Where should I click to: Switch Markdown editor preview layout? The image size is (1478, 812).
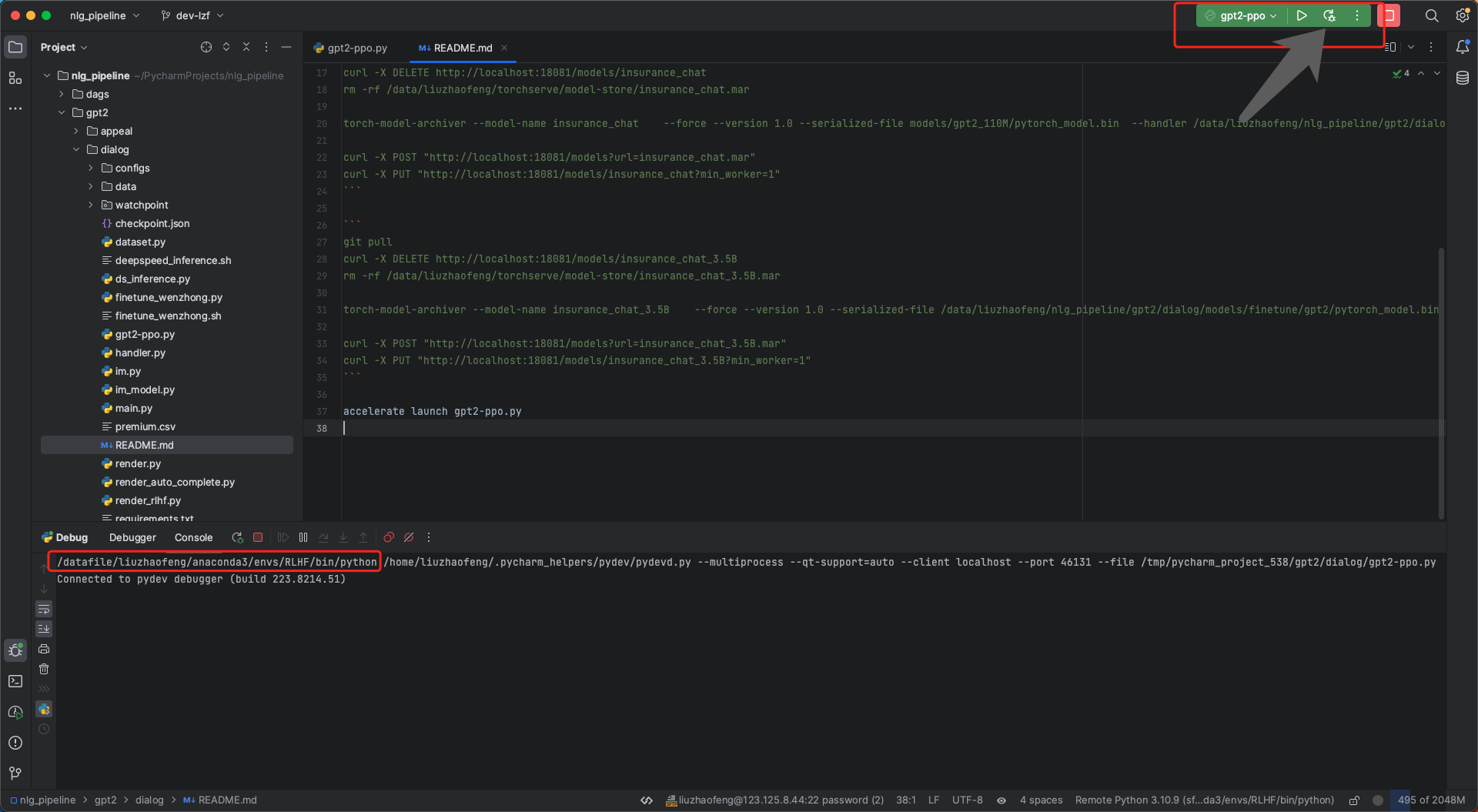[1390, 47]
